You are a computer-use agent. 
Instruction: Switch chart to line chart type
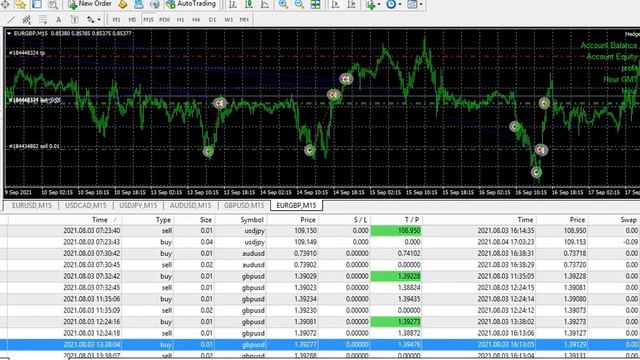pos(264,4)
